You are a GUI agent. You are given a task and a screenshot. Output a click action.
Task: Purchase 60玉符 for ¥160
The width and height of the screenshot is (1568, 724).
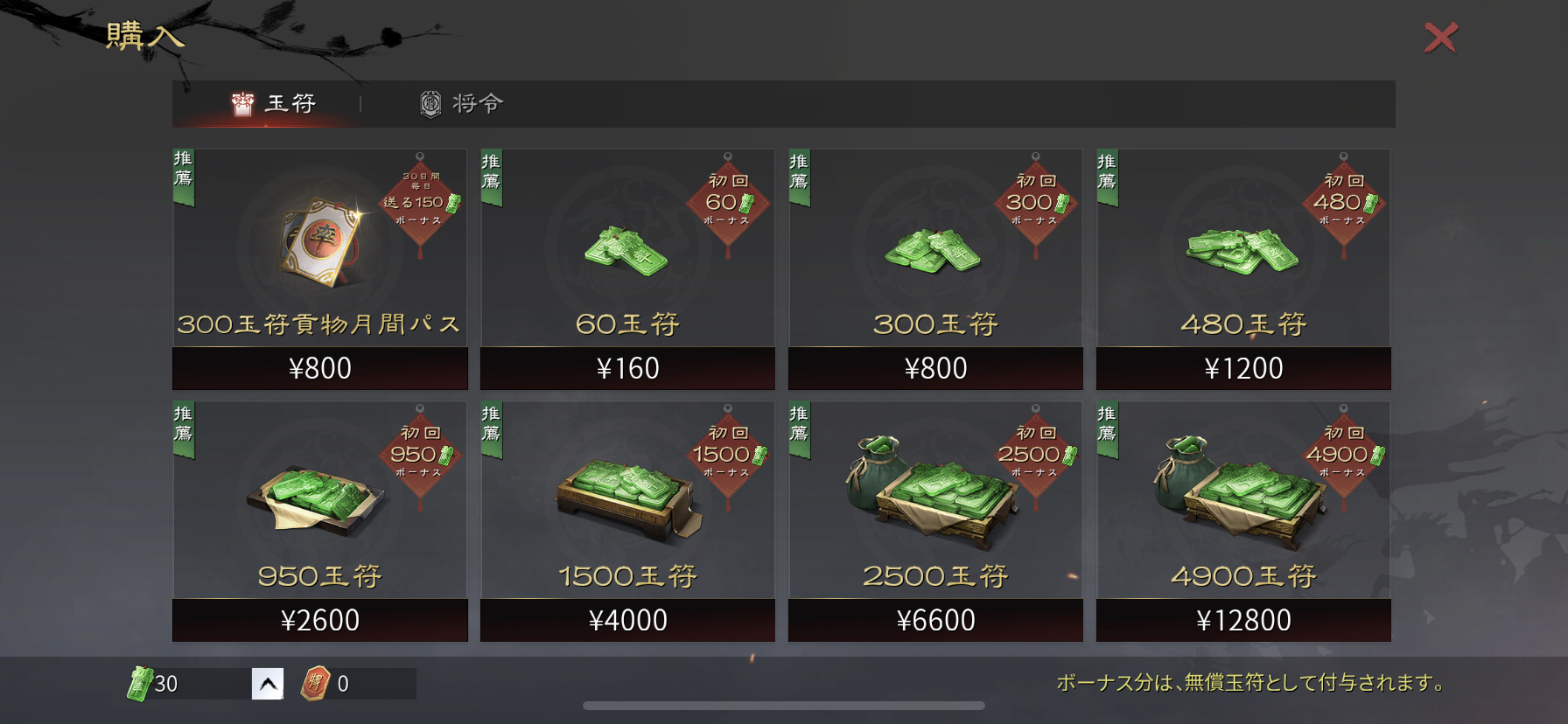(627, 368)
